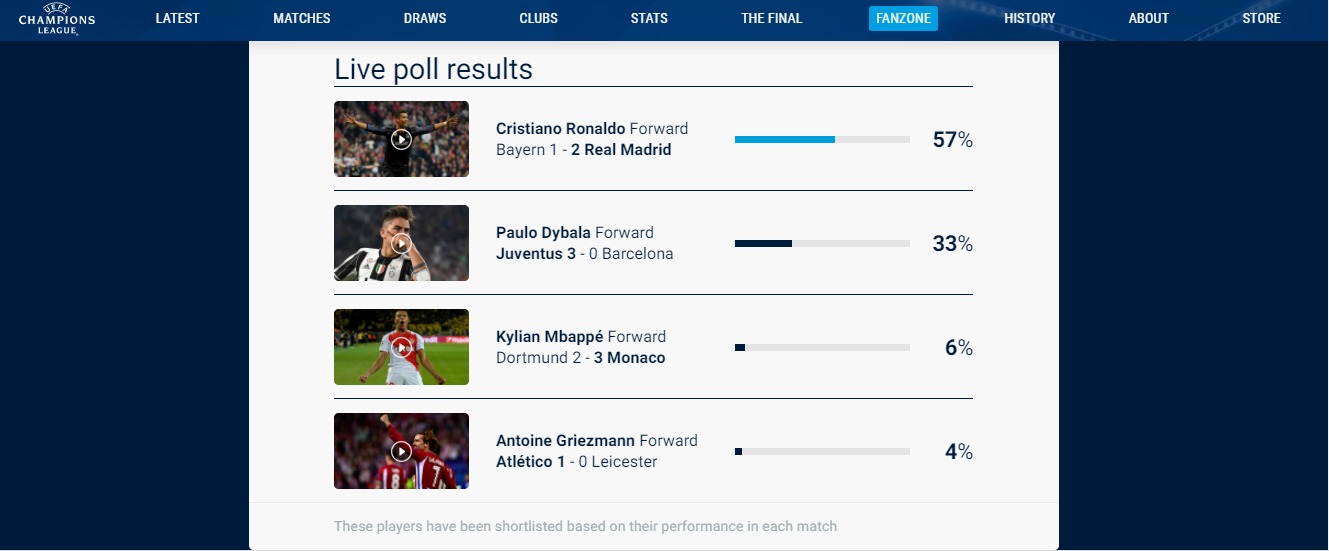This screenshot has width=1329, height=551.
Task: Click the highlighted Fanzone tab
Action: 903,18
